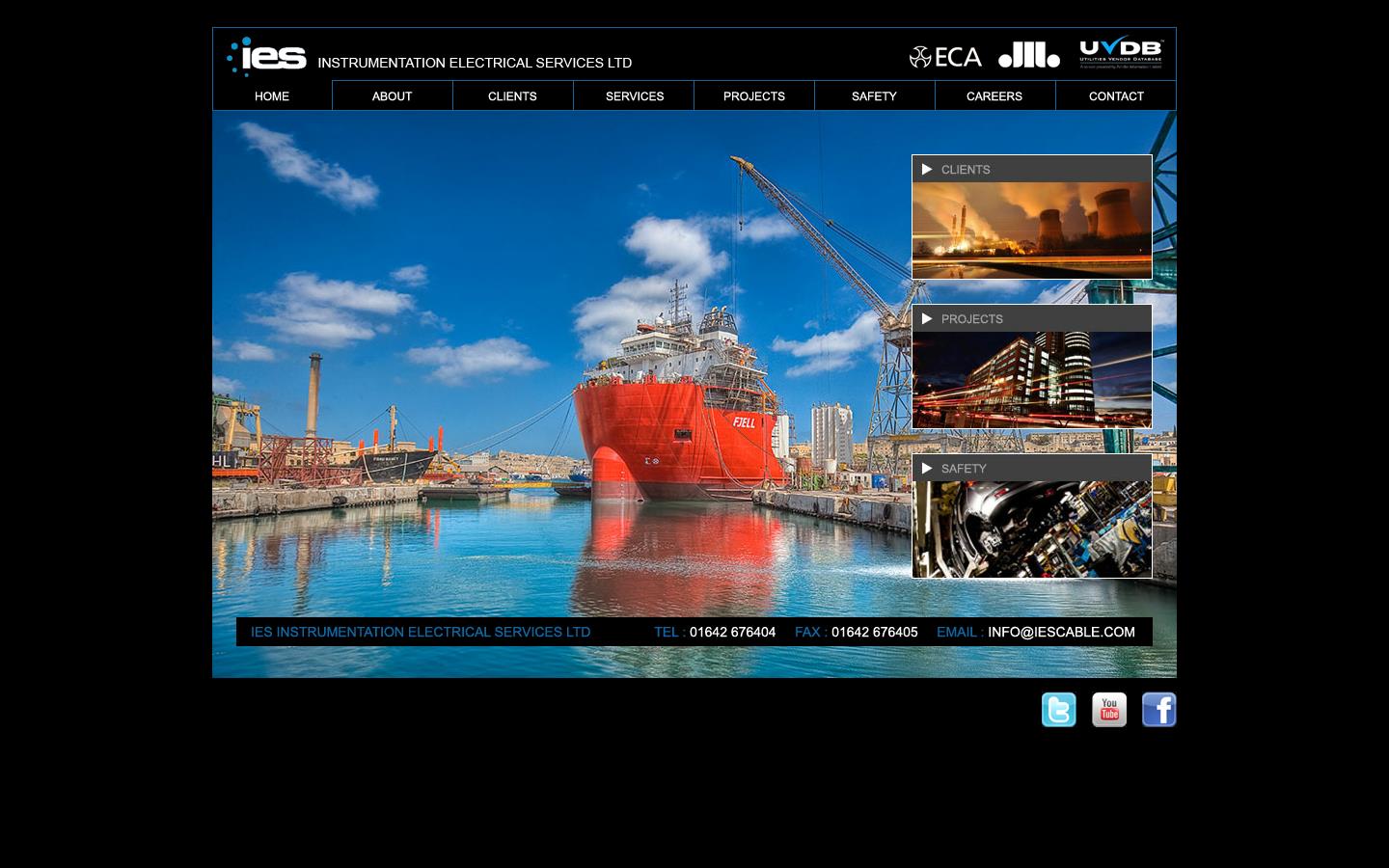
Task: Click the play arrow on the SAFETY panel
Action: [927, 468]
